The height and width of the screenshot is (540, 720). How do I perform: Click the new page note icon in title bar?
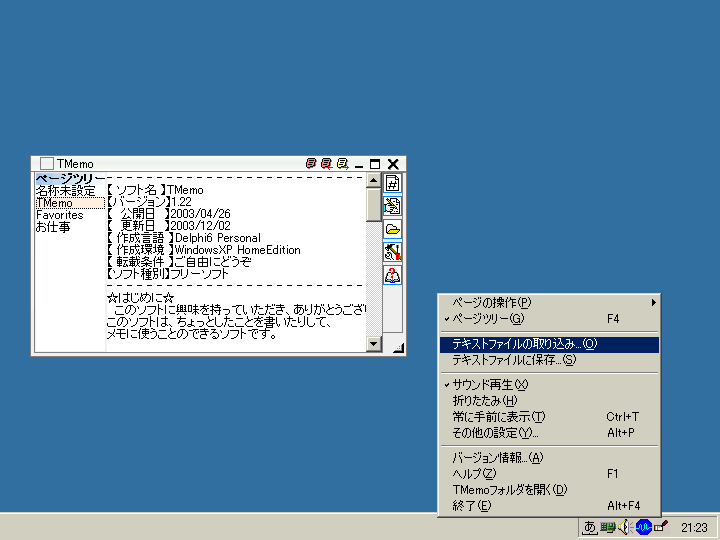point(311,163)
